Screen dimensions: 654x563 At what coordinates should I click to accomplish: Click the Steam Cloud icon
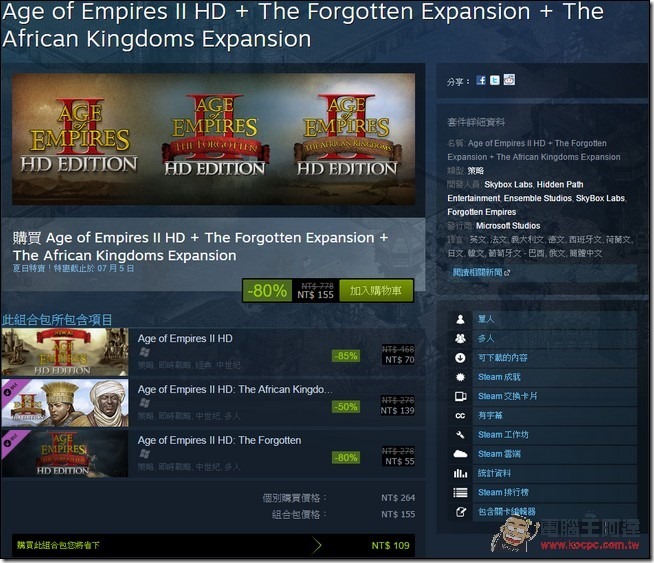(460, 454)
